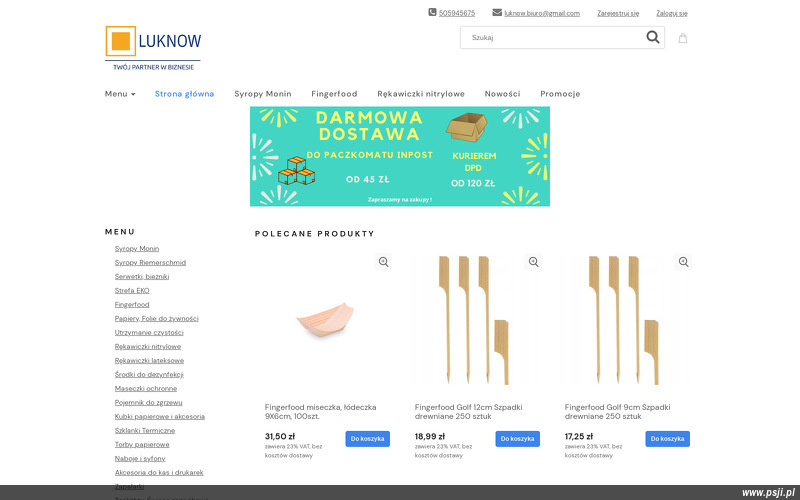The image size is (800, 500).
Task: Open Rękawiczki nitrylowe in top navigation
Action: 421,94
